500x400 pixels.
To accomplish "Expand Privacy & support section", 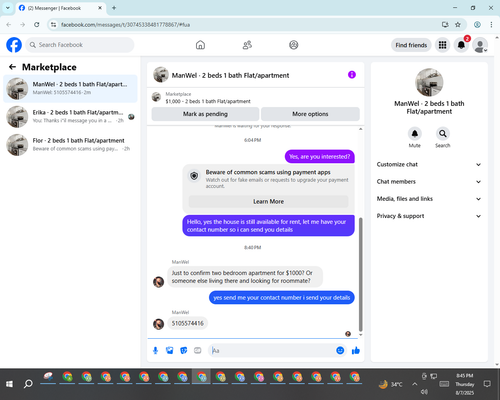I will 429,216.
